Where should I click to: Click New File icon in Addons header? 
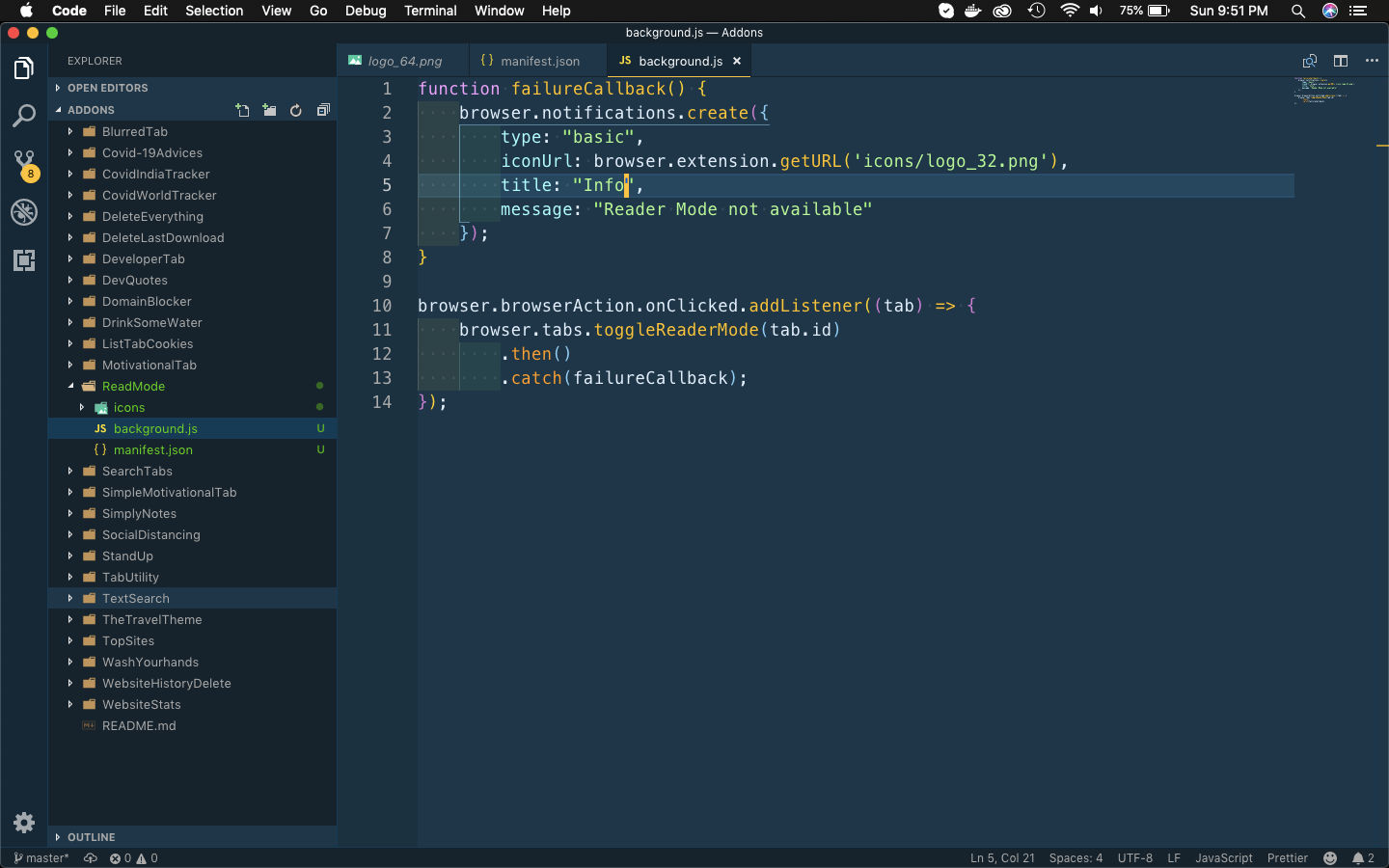pos(242,110)
